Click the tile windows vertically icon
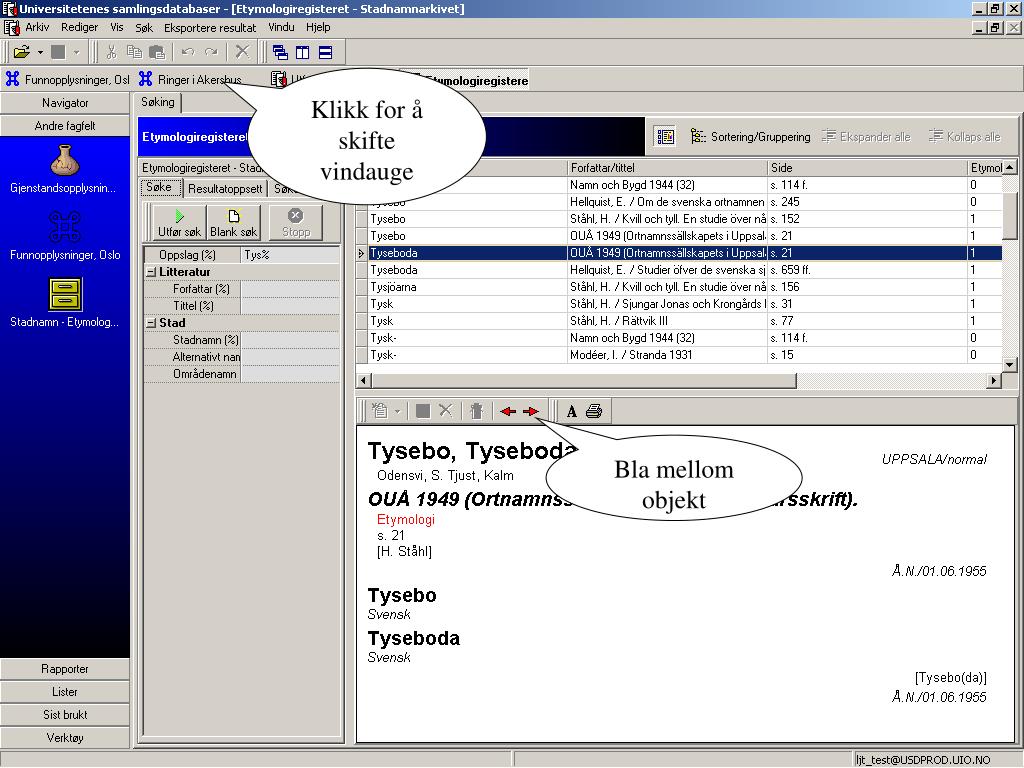This screenshot has width=1024, height=768. pos(302,52)
